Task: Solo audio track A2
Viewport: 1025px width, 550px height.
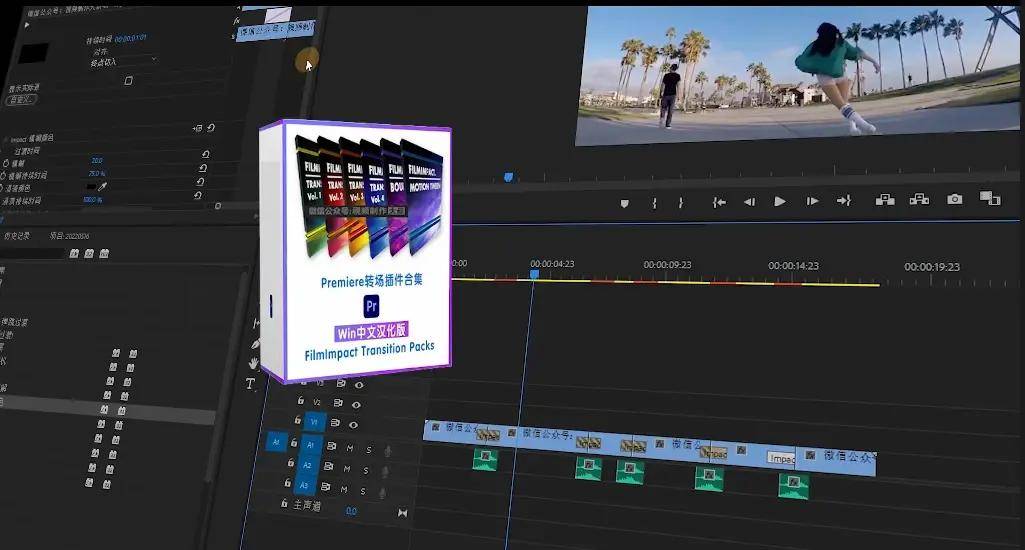Action: (365, 470)
